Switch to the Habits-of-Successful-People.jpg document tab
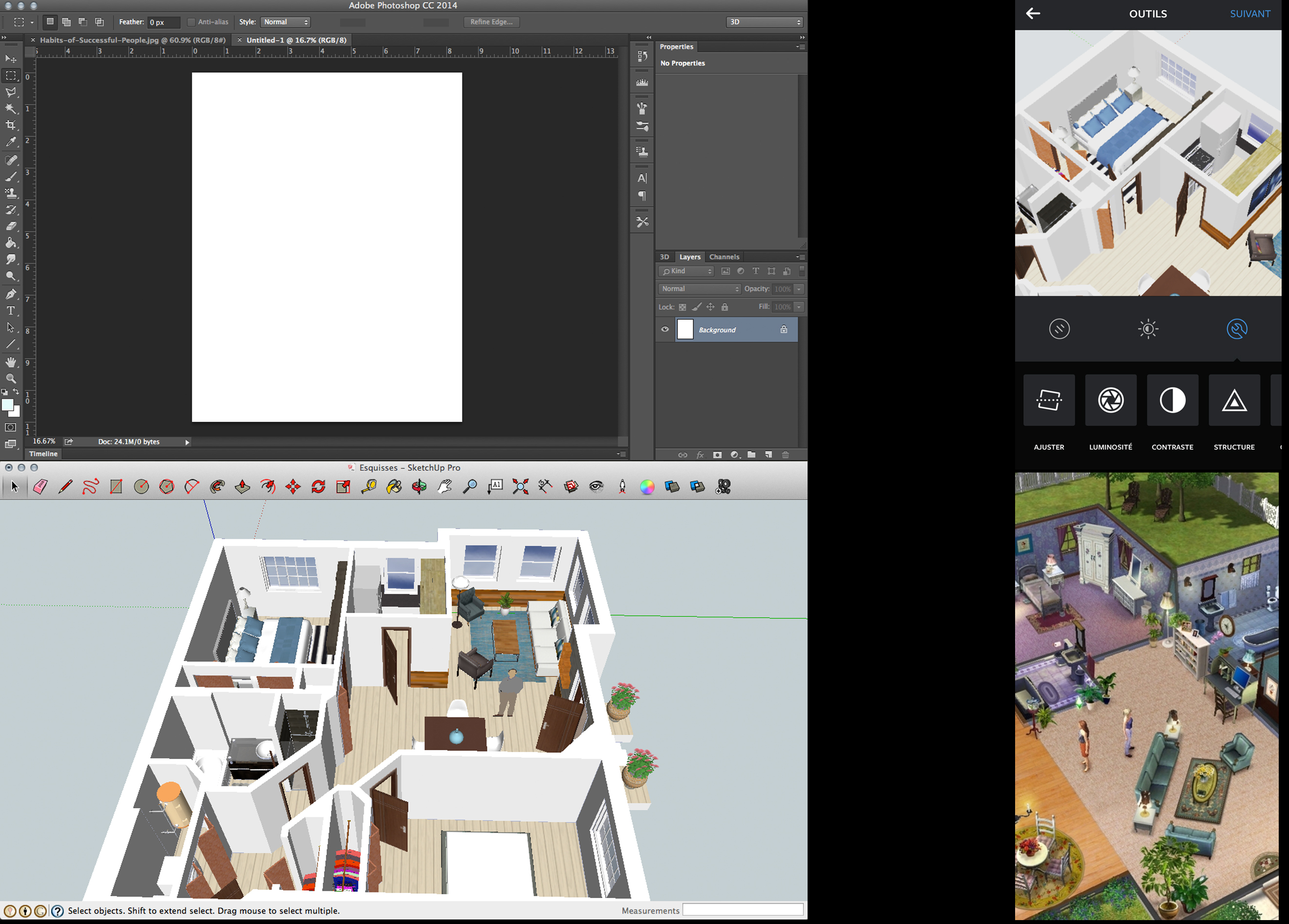The height and width of the screenshot is (924, 1289). point(132,41)
